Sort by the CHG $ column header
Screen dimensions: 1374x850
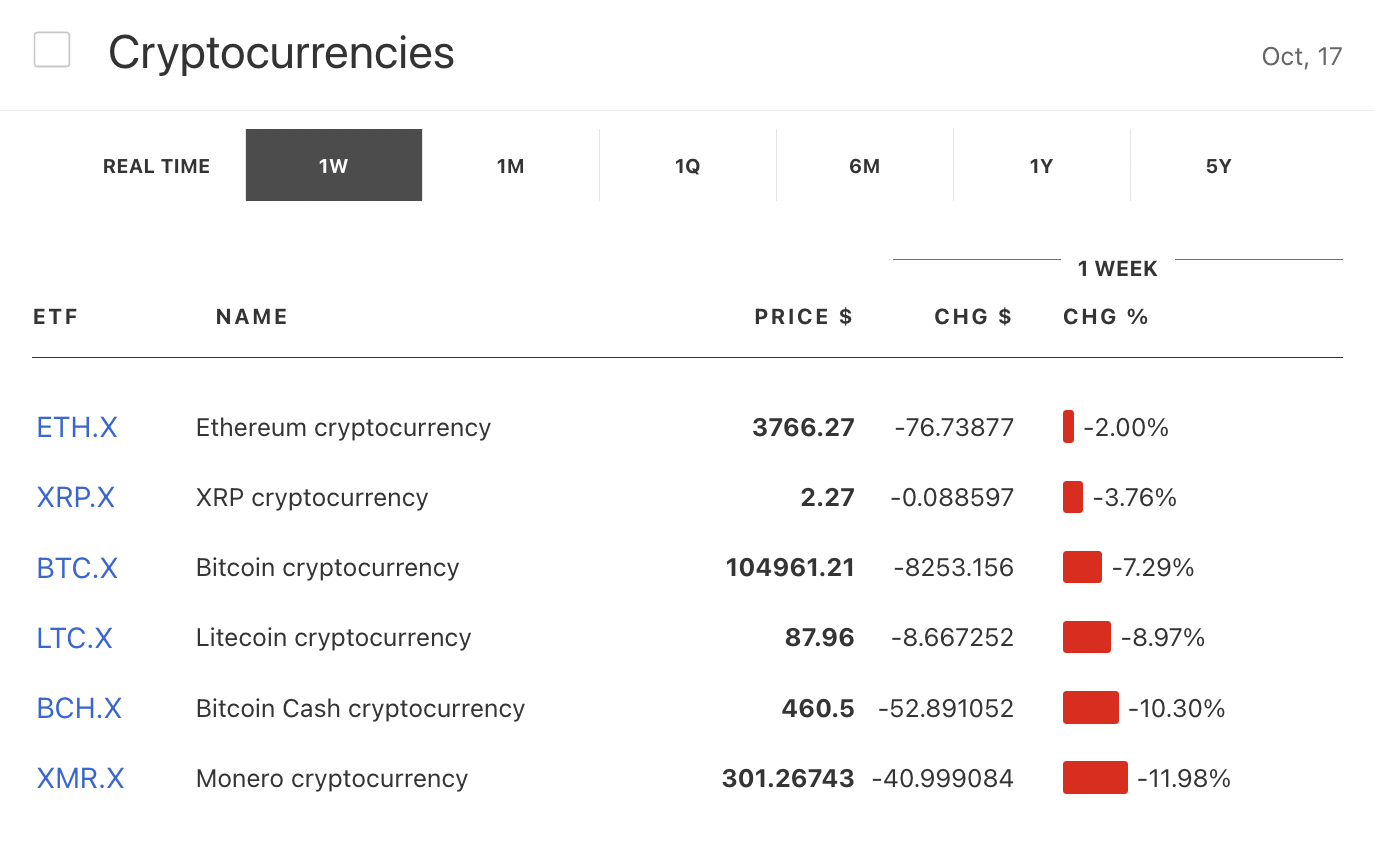click(973, 317)
